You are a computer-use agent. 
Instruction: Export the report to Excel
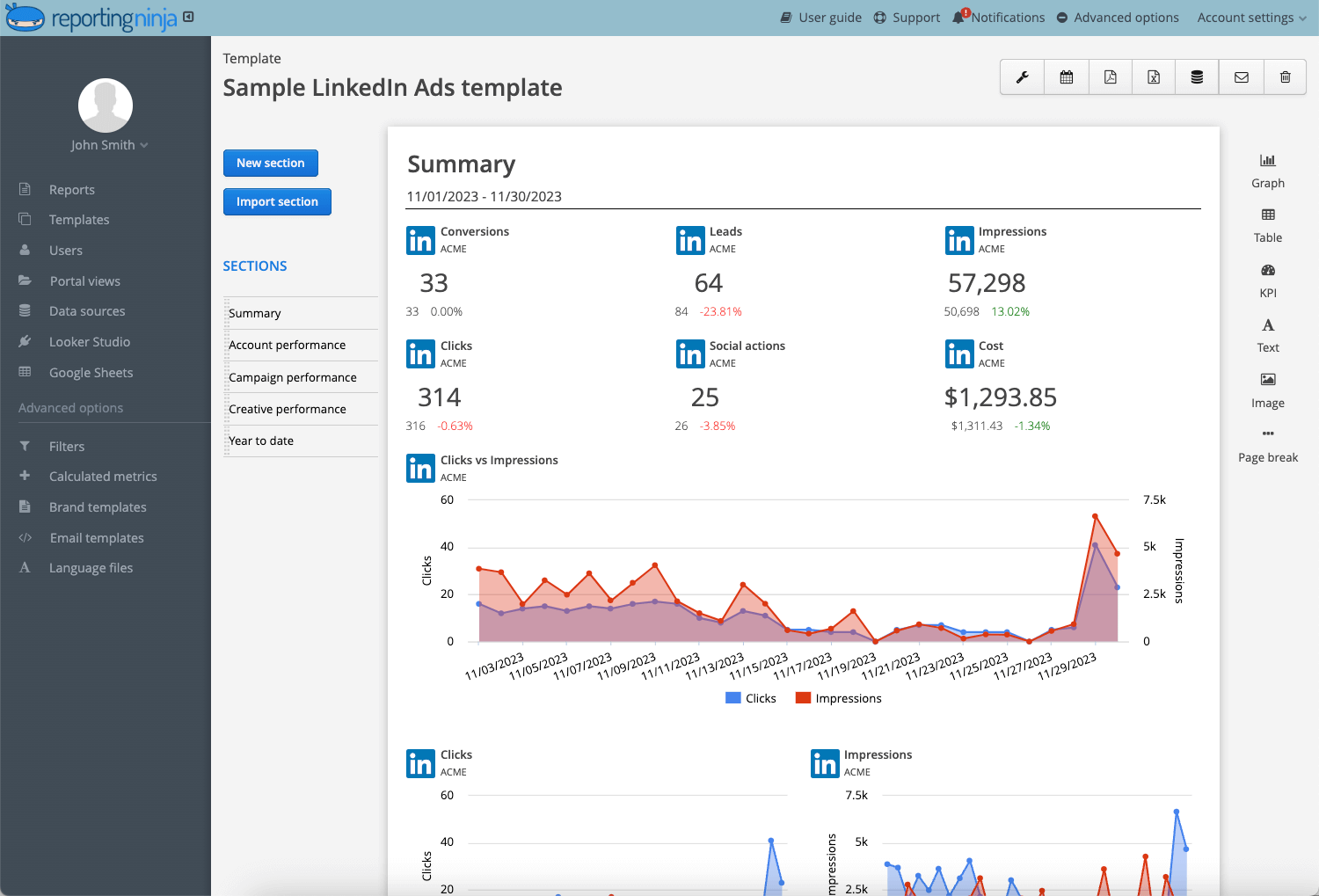tap(1153, 76)
